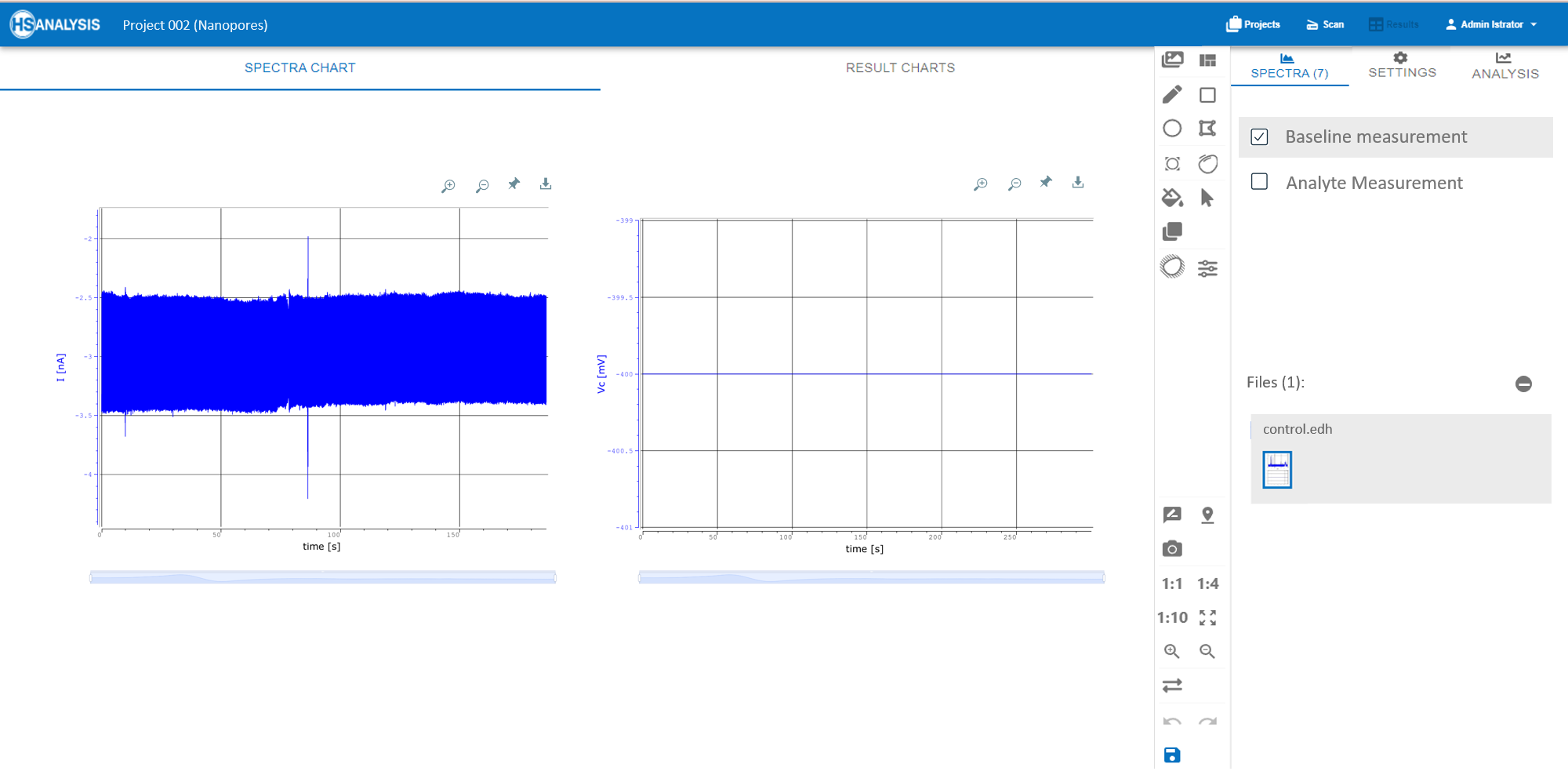Select the Rectangle drawing tool

tap(1207, 94)
